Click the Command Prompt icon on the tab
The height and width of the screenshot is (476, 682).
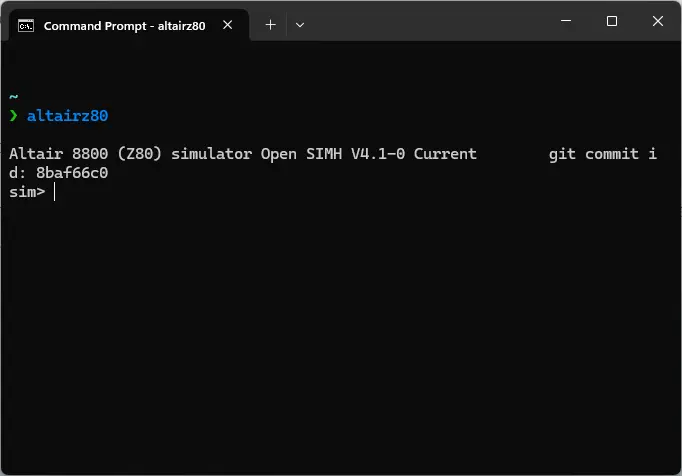pyautogui.click(x=26, y=26)
